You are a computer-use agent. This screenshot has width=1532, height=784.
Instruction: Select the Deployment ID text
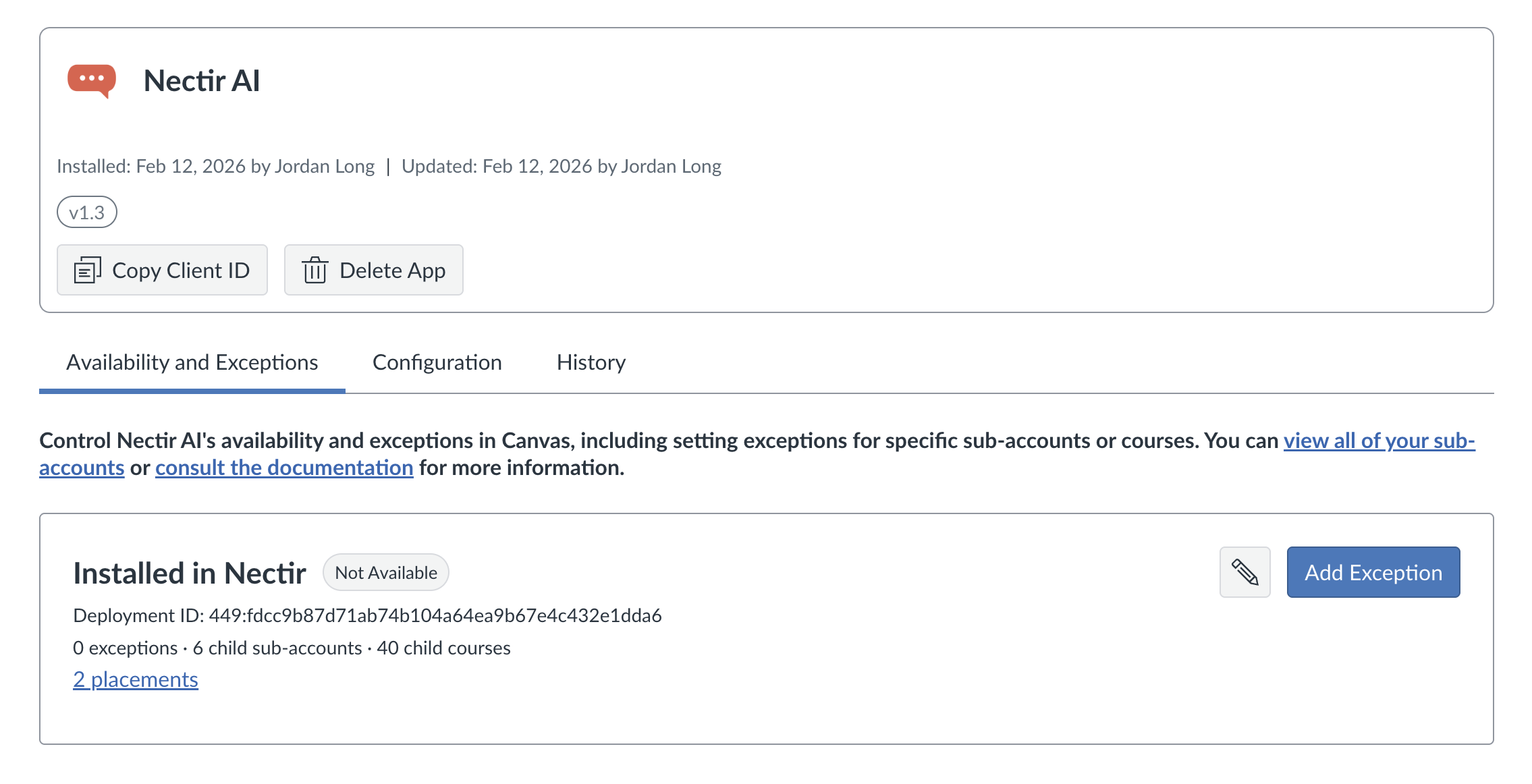[368, 615]
